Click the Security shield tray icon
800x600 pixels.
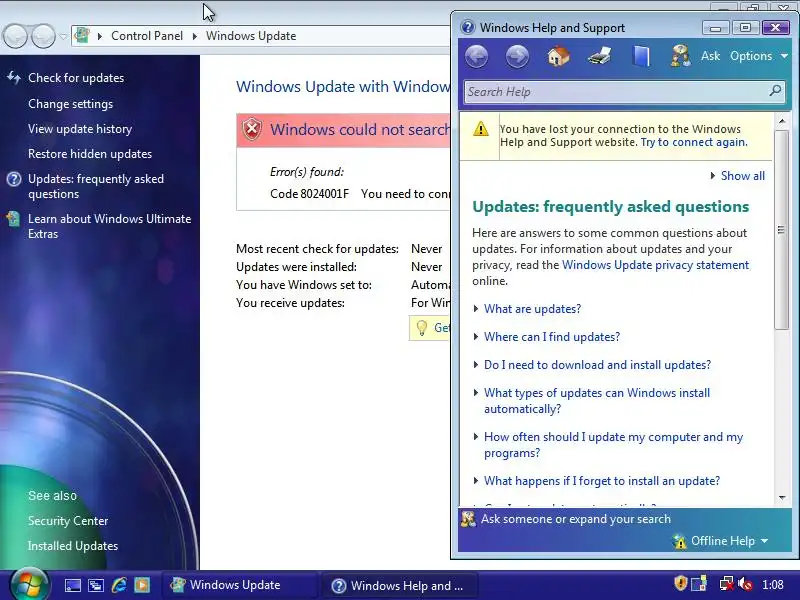click(680, 583)
